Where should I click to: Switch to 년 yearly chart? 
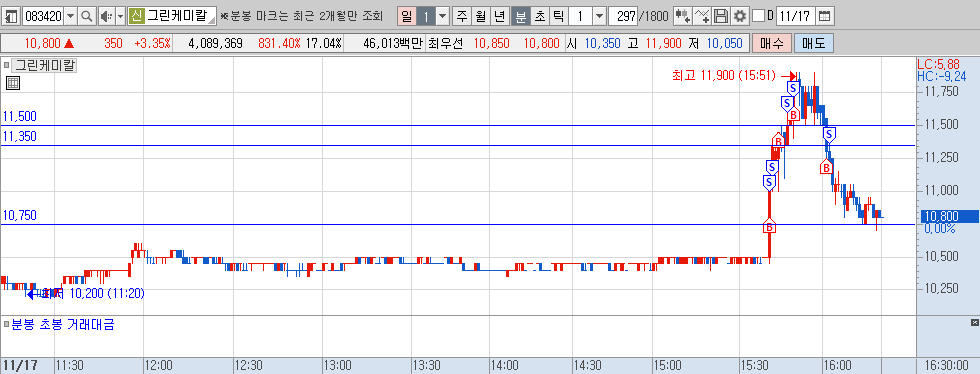coord(500,16)
